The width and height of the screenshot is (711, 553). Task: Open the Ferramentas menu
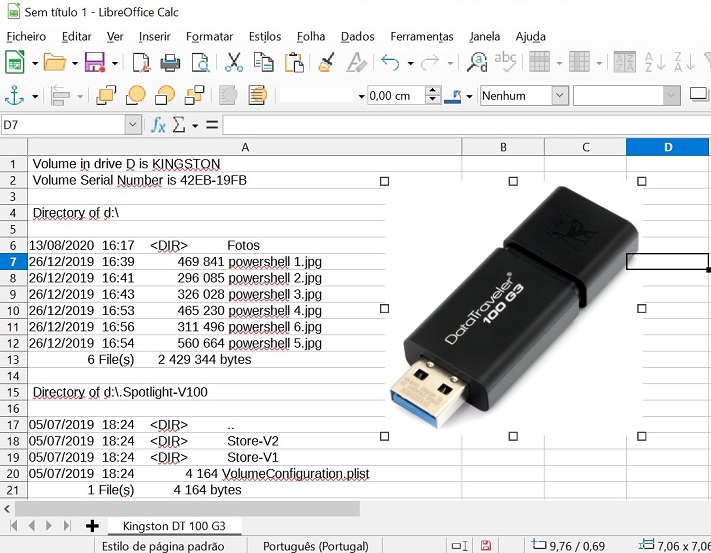(x=422, y=37)
